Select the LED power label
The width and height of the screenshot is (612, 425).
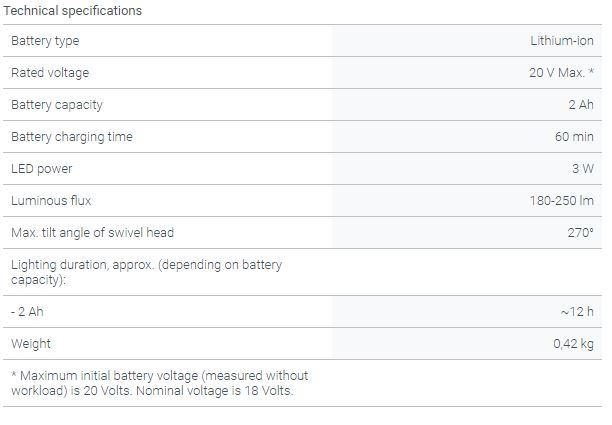(x=42, y=169)
